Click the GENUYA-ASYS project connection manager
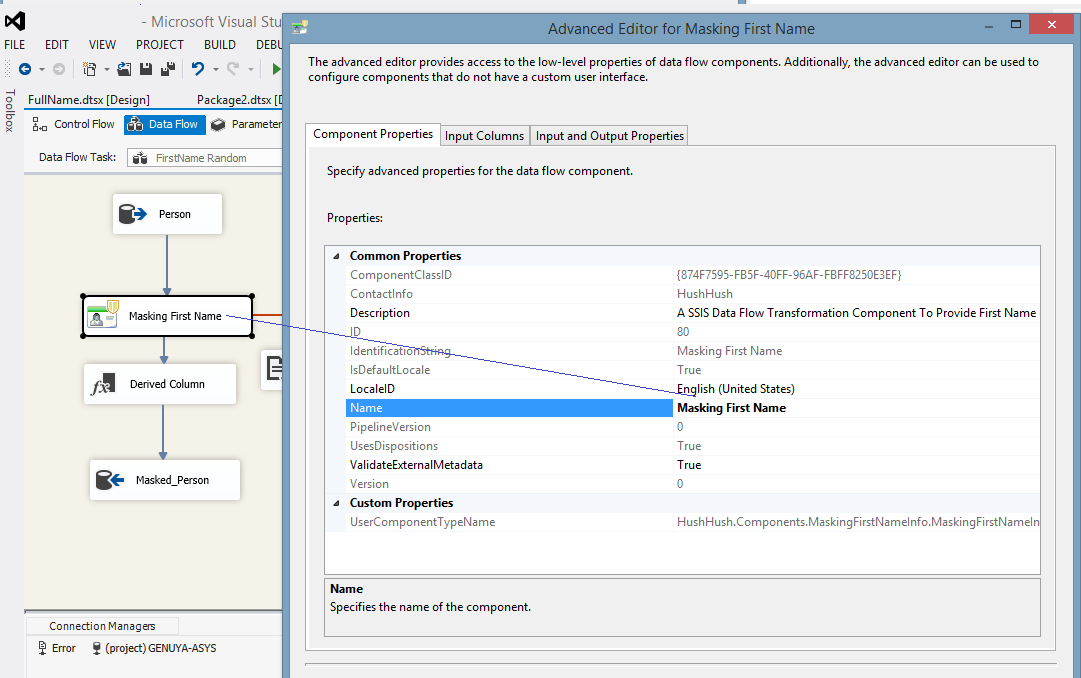 [154, 648]
